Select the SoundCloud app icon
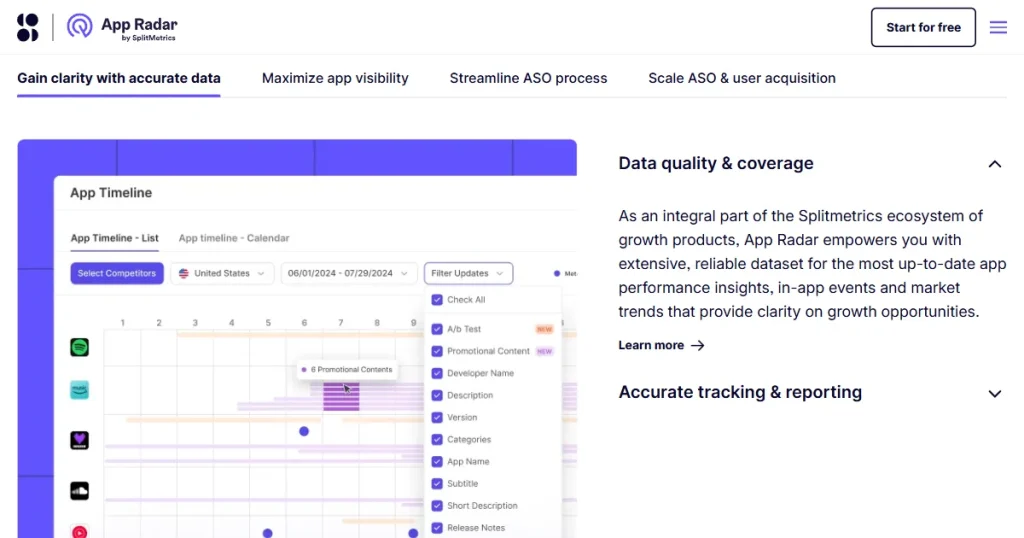The height and width of the screenshot is (538, 1024). 80,491
